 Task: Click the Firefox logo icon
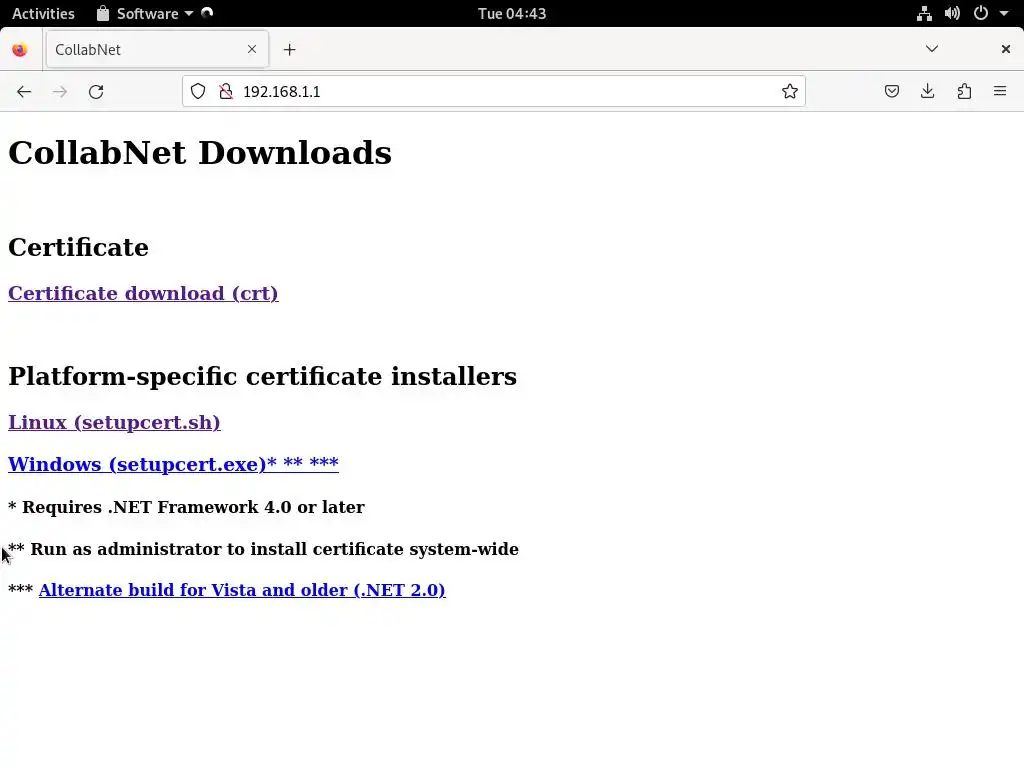click(x=20, y=50)
